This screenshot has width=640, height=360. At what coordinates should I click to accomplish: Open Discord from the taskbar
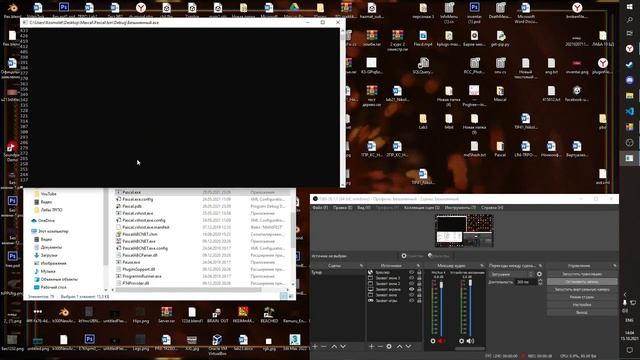629,80
